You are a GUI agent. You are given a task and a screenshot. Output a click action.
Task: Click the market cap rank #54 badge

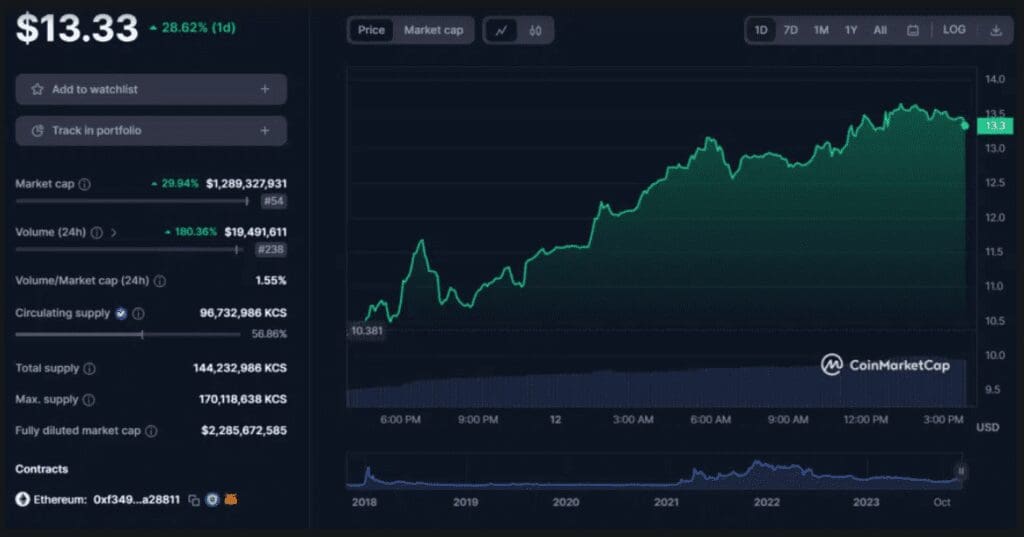274,201
